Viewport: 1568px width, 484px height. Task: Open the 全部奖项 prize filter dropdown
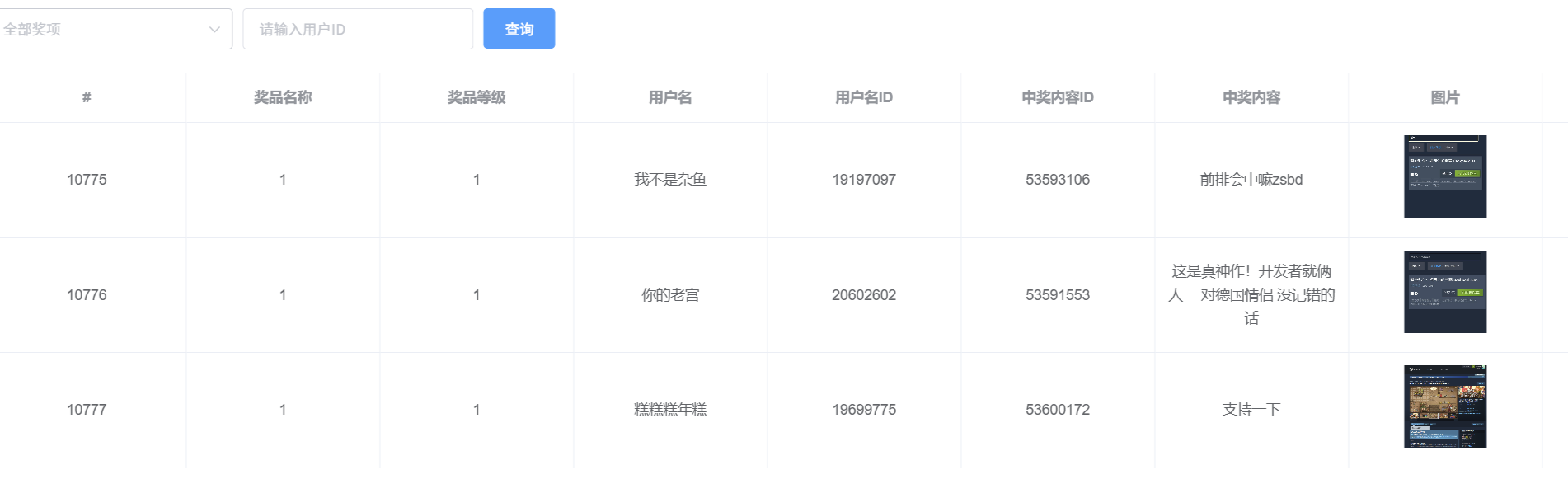107,30
